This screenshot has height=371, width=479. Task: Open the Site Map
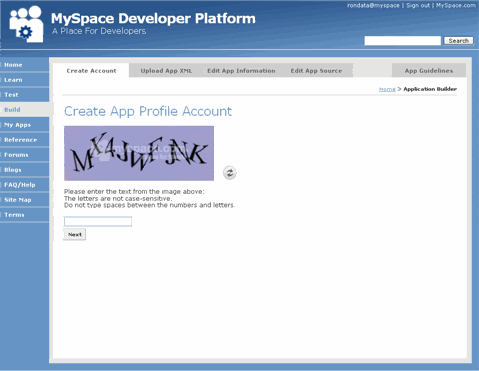pos(24,200)
